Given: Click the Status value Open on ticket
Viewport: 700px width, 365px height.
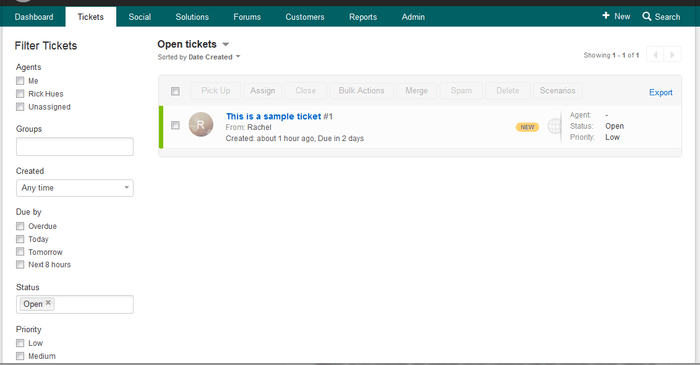Looking at the screenshot, I should 614,126.
